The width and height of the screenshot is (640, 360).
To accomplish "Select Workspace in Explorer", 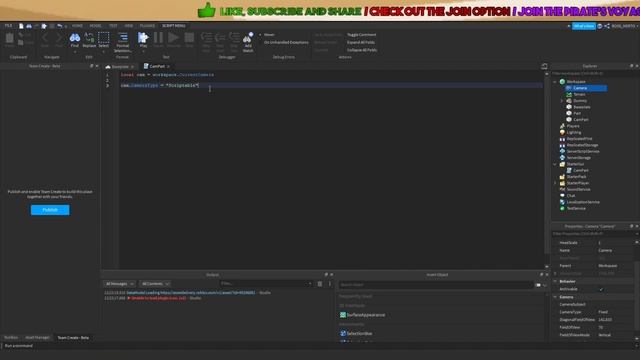I will [576, 82].
